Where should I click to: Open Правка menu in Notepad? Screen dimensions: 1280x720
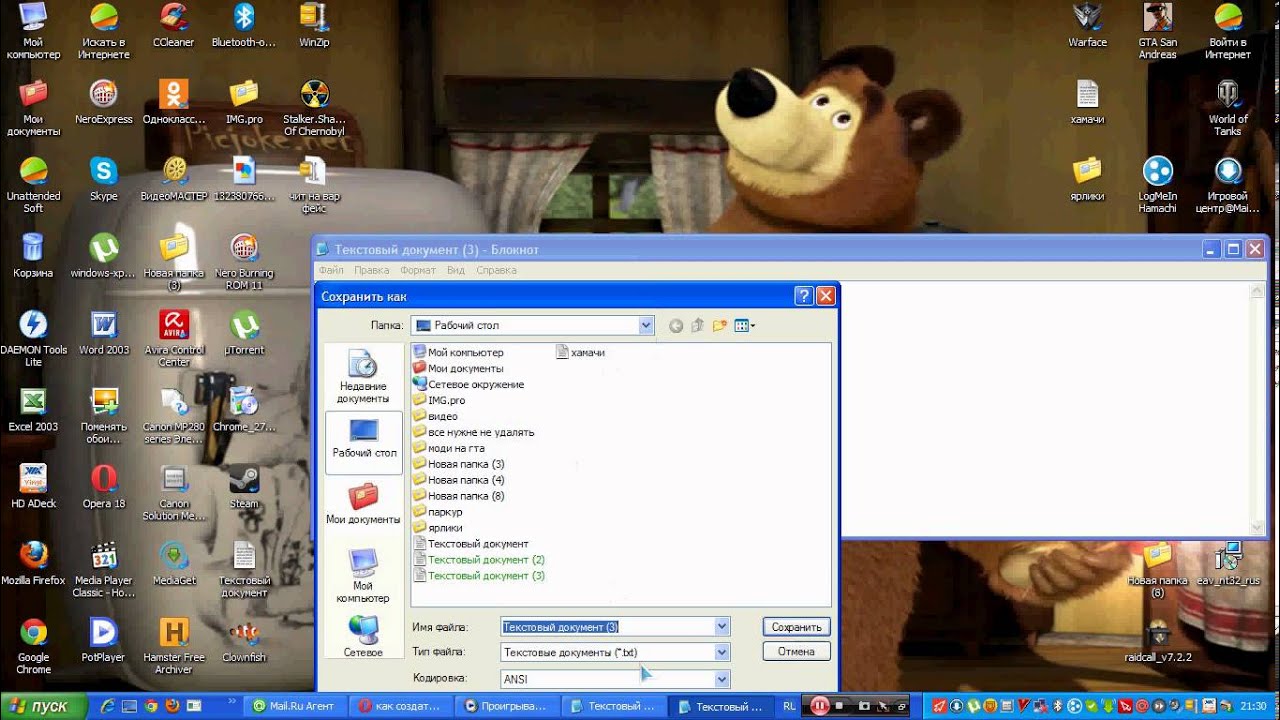coord(371,270)
